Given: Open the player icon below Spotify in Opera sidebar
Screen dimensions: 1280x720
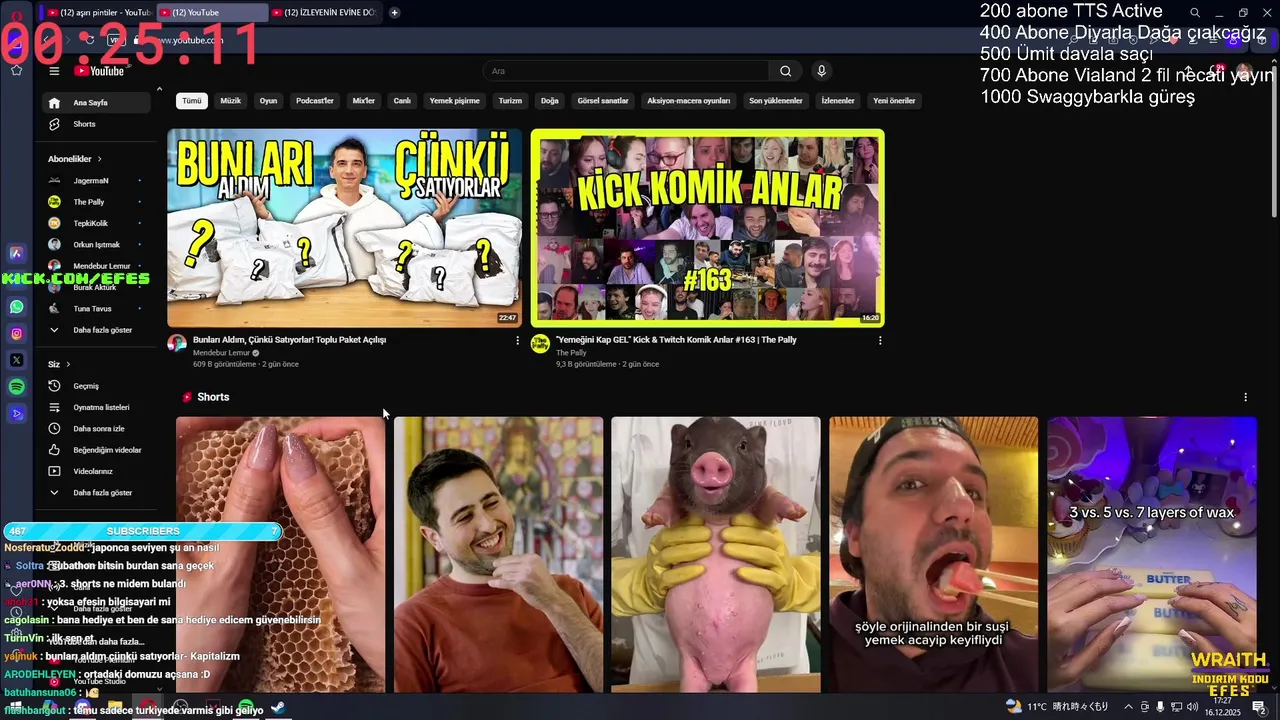Looking at the screenshot, I should [16, 413].
